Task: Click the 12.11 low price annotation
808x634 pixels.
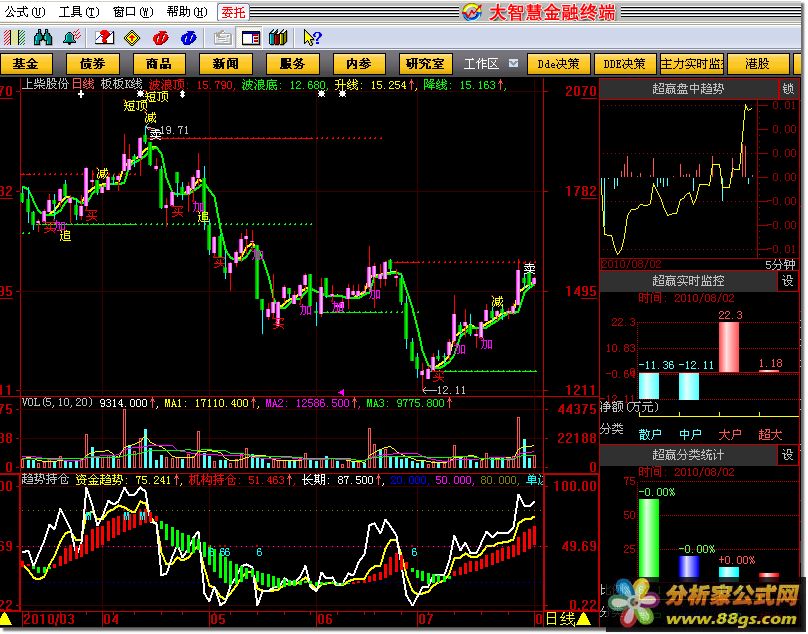Action: click(451, 390)
